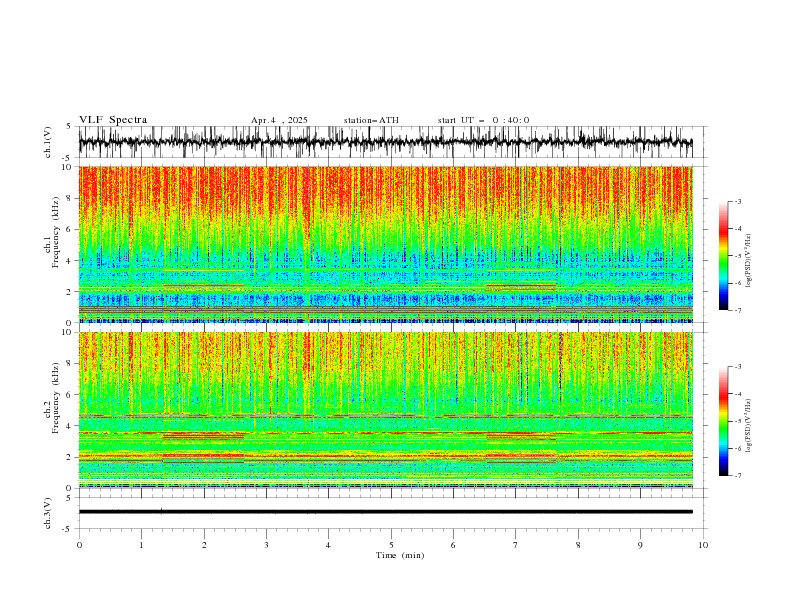
Task: Click the '-3' value on the ch.1 color bar
Action: (737, 201)
